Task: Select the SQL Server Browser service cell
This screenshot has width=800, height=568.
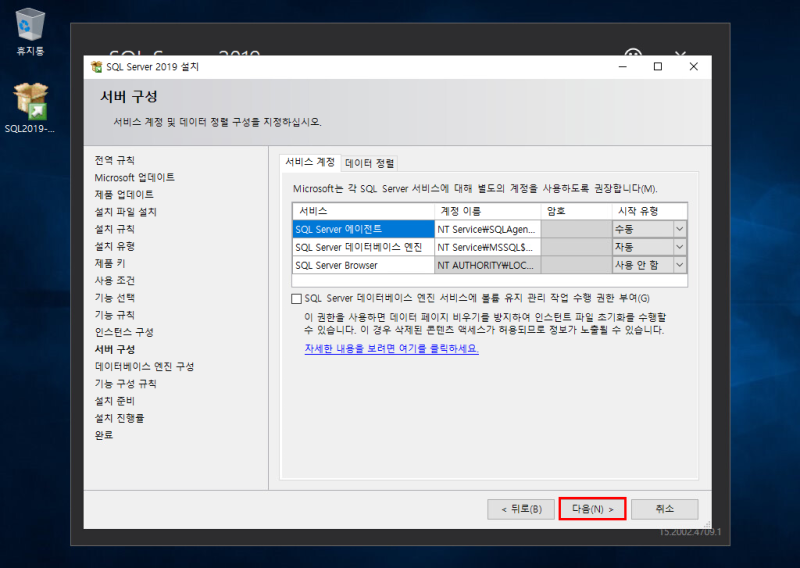Action: point(363,265)
